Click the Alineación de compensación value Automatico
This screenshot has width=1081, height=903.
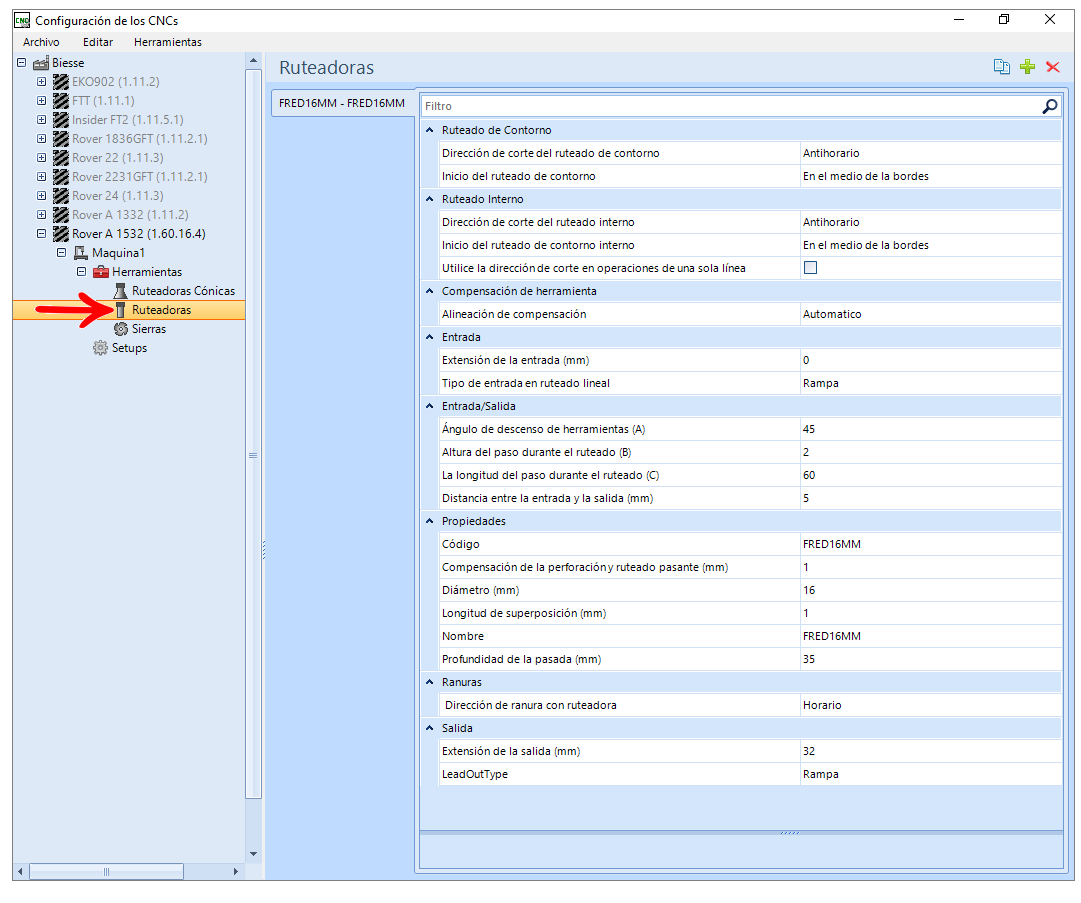(x=931, y=314)
